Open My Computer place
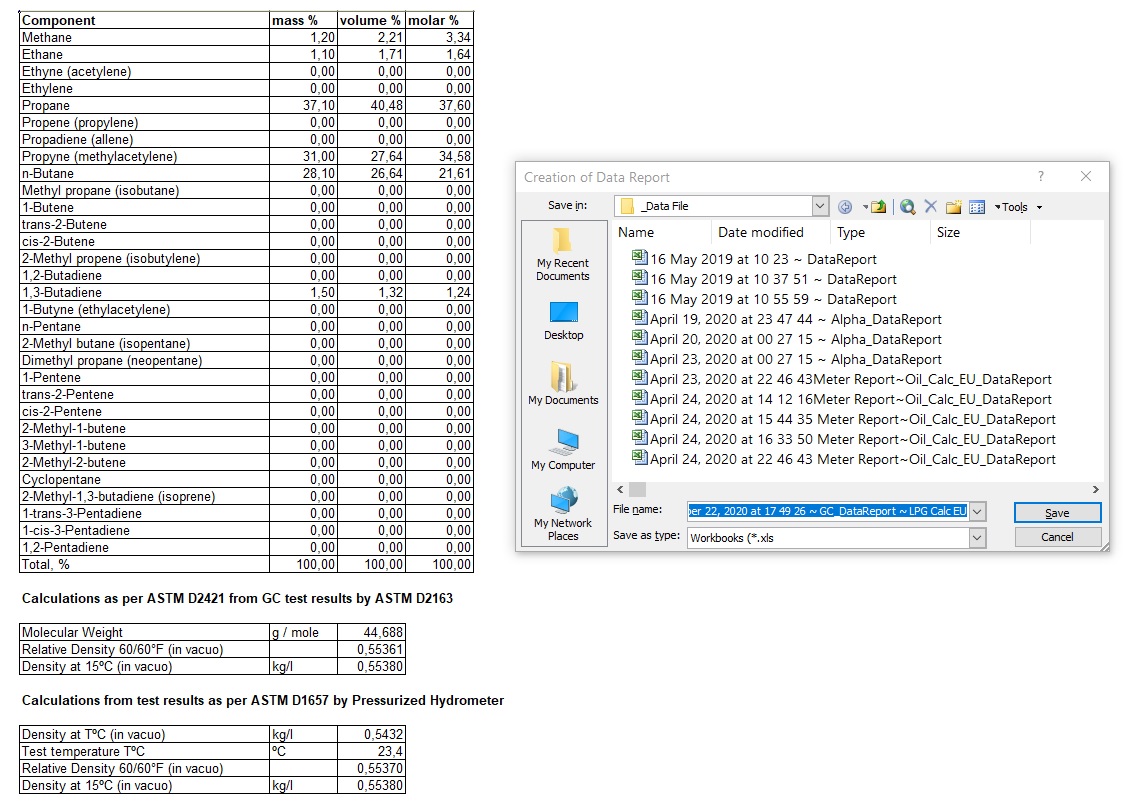 coord(563,450)
